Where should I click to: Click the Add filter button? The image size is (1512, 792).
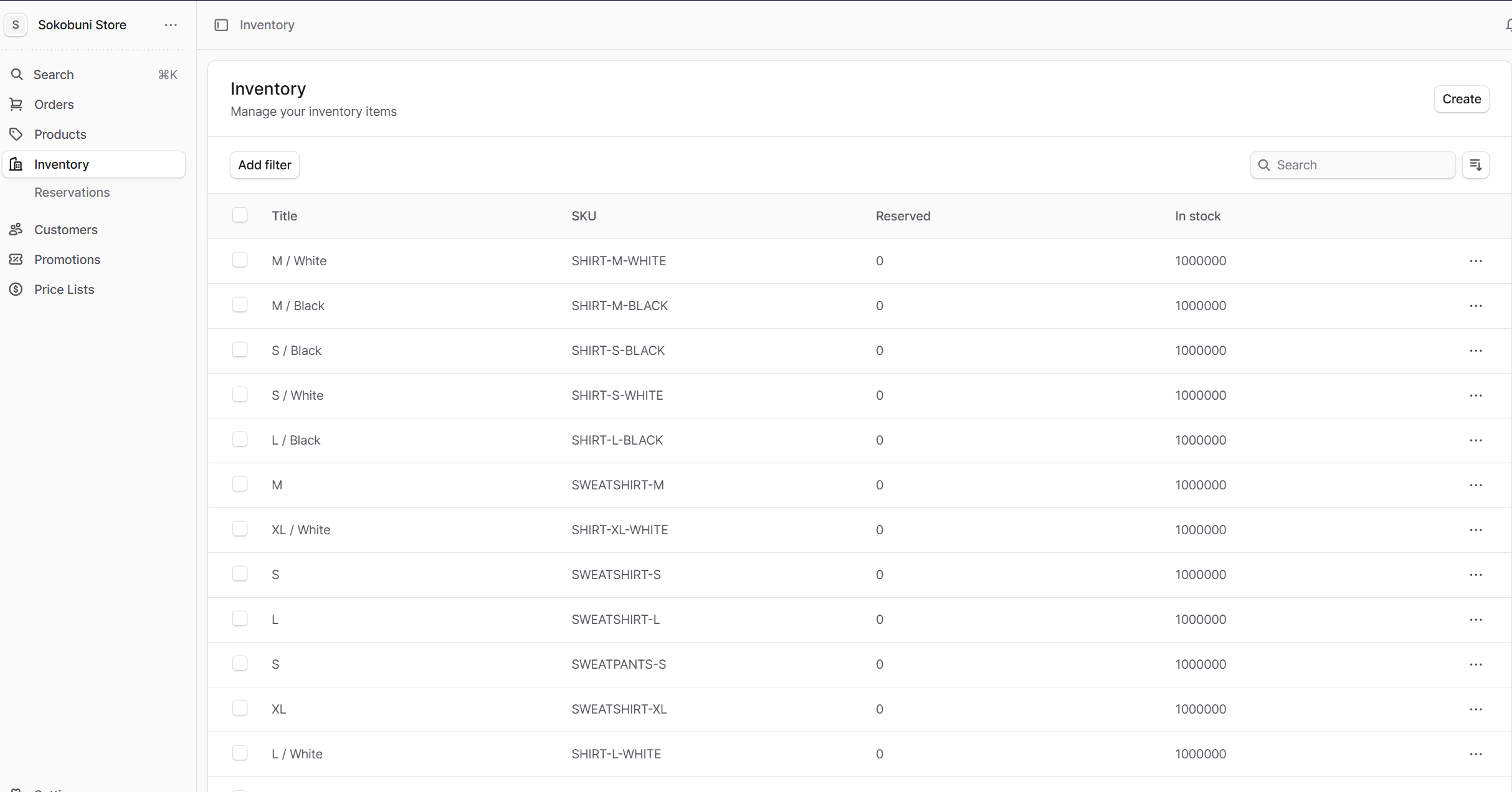[x=264, y=165]
